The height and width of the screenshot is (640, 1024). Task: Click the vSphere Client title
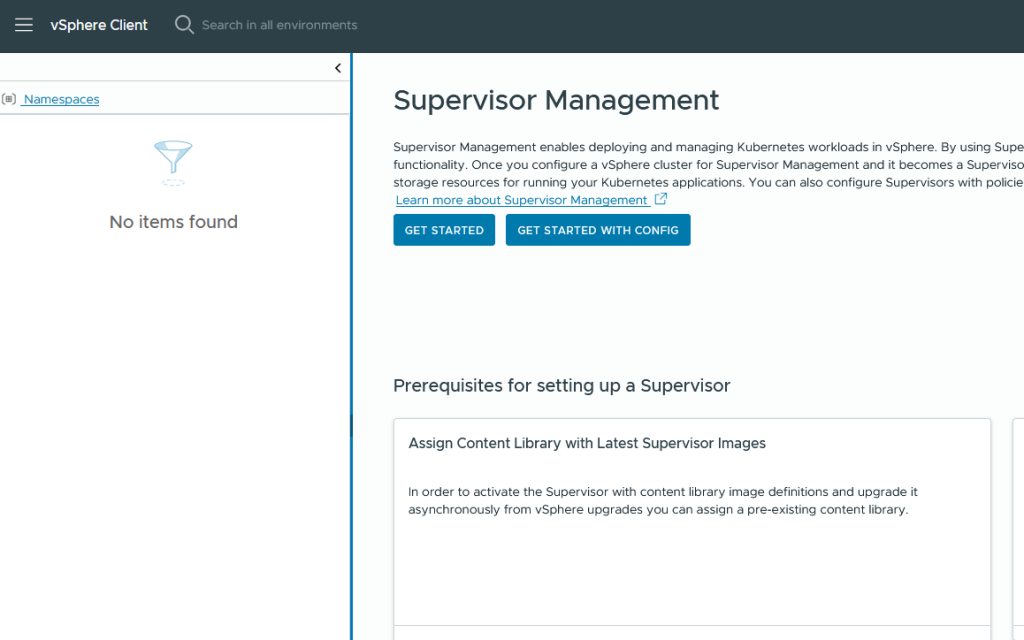(x=99, y=25)
